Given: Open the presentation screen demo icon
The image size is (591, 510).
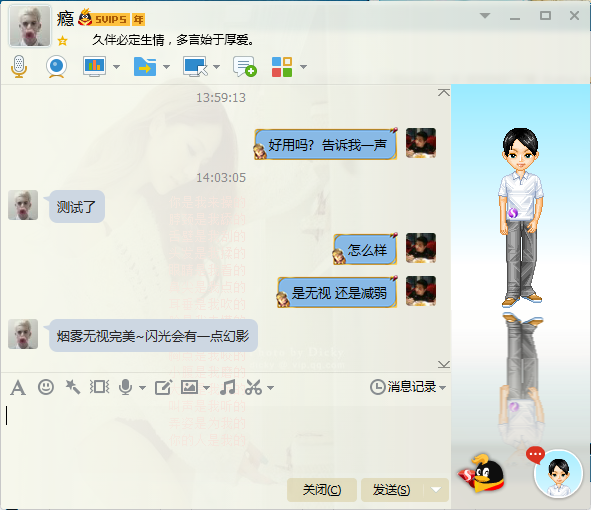Looking at the screenshot, I should [94, 67].
